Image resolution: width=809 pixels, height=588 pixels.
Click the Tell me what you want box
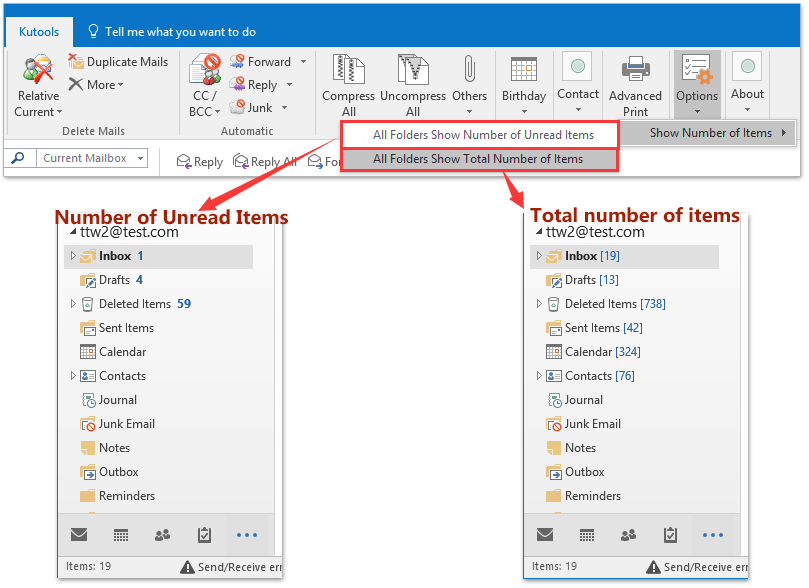(x=180, y=32)
